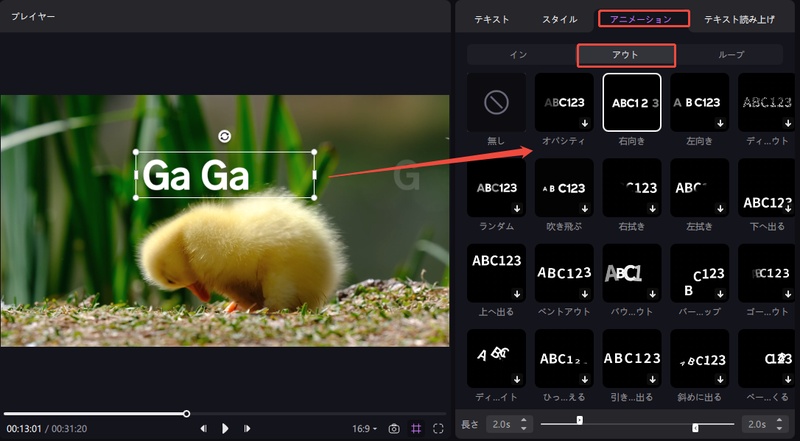Choose 無し to remove animation
Image resolution: width=800 pixels, height=441 pixels.
click(496, 101)
